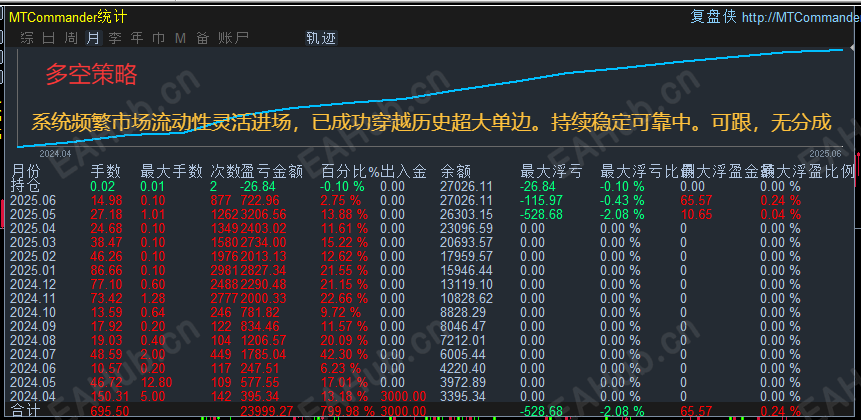Click the 盈亏金额 column header
861x420 pixels.
pos(272,172)
